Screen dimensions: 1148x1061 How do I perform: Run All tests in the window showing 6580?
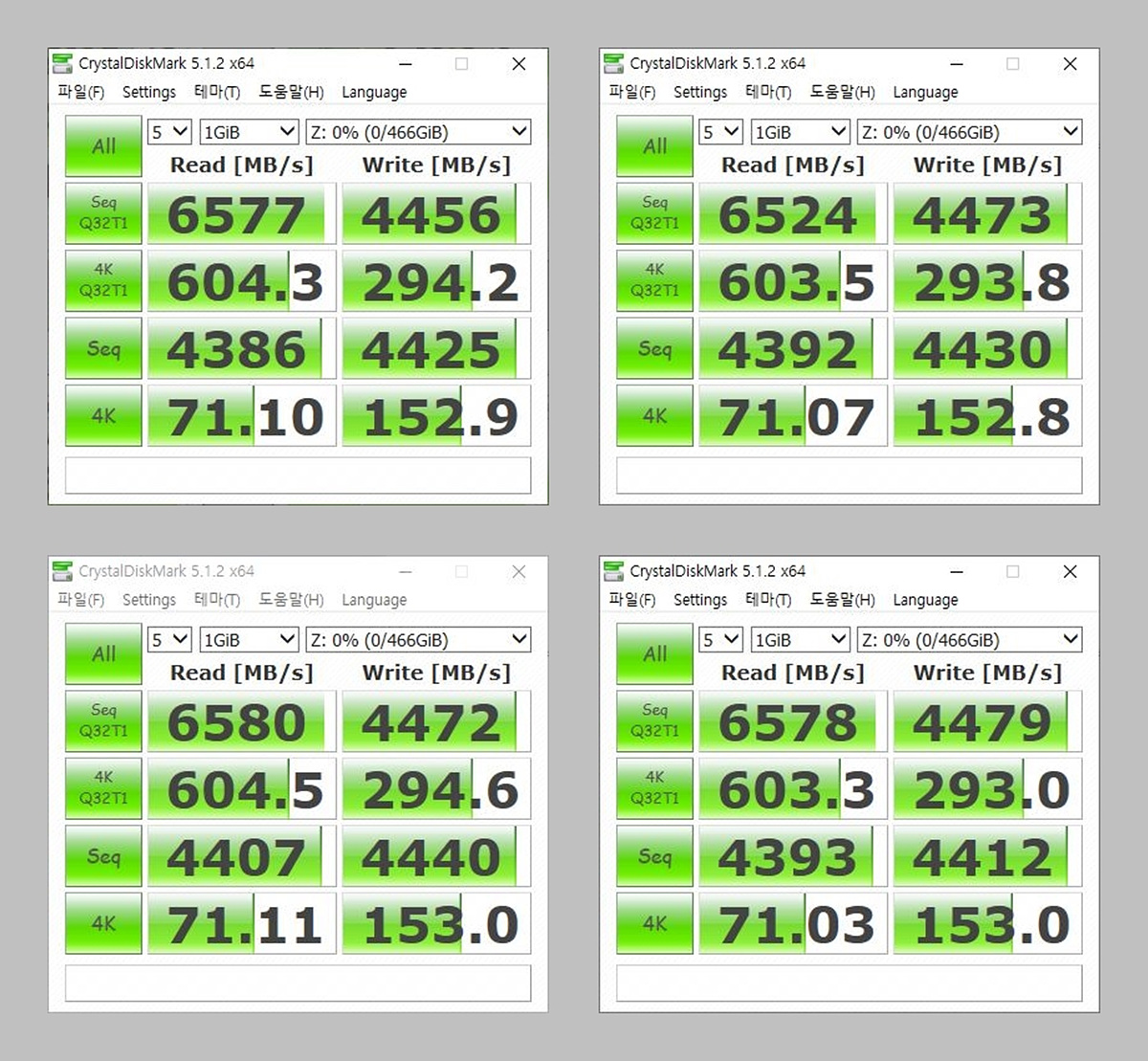[103, 653]
